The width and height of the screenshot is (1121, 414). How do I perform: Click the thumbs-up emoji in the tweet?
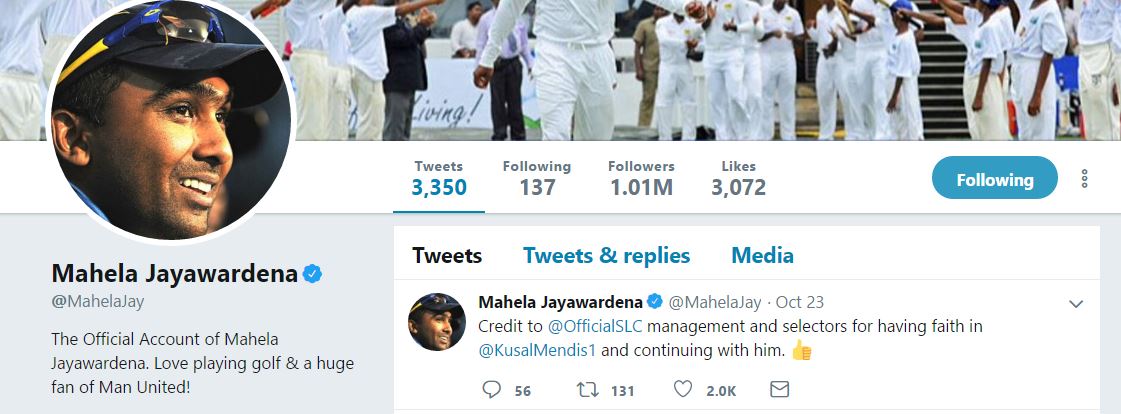coord(801,350)
